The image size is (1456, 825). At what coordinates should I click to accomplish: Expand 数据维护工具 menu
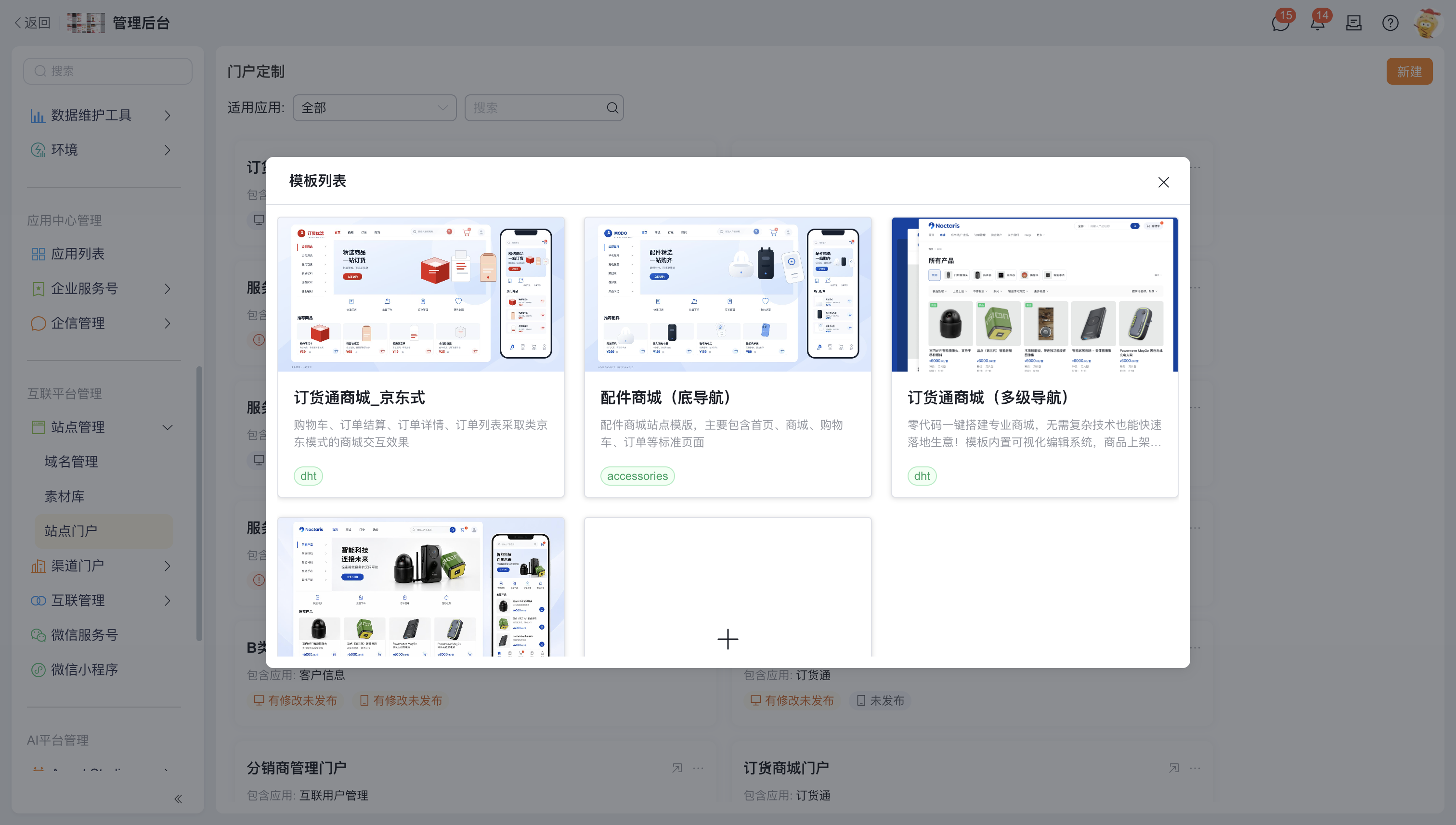tap(102, 116)
